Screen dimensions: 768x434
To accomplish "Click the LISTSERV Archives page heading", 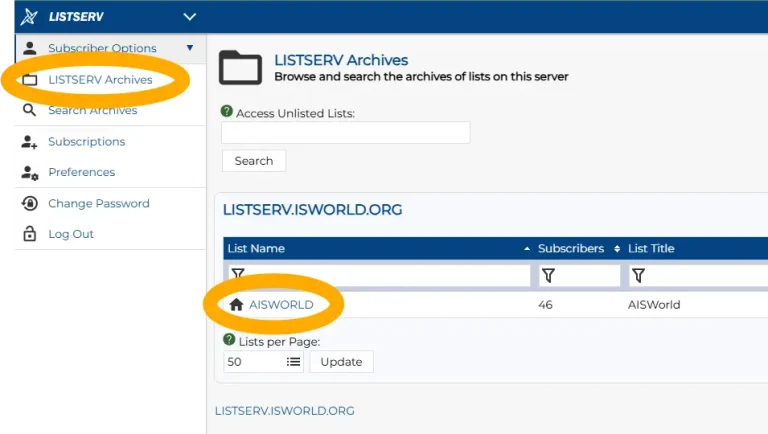I will point(341,60).
